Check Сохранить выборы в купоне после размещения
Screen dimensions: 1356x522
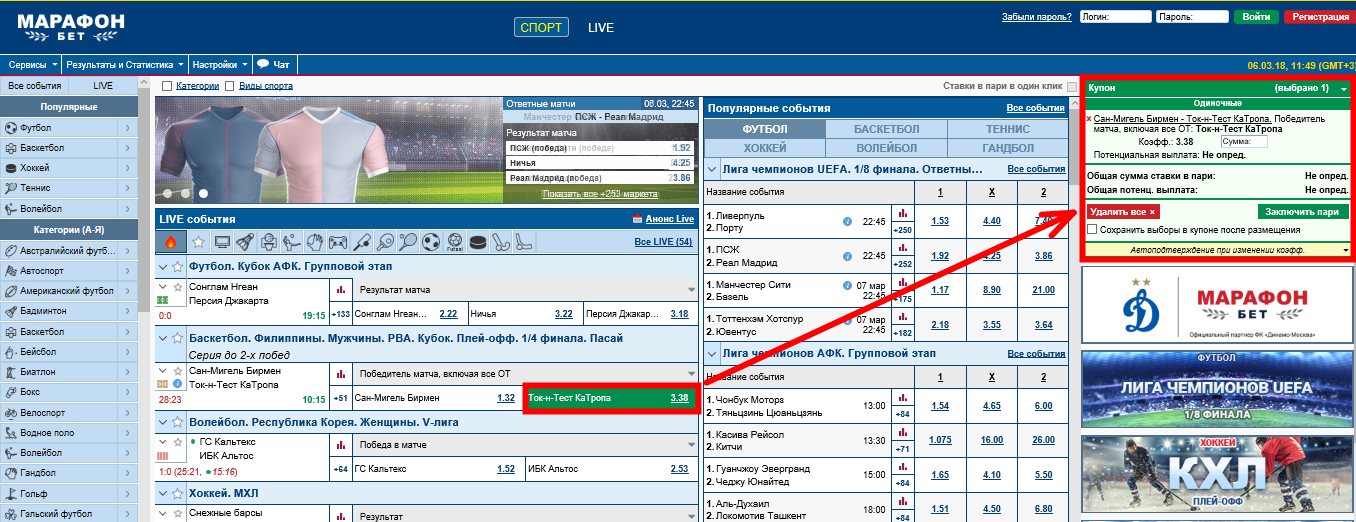(1091, 230)
